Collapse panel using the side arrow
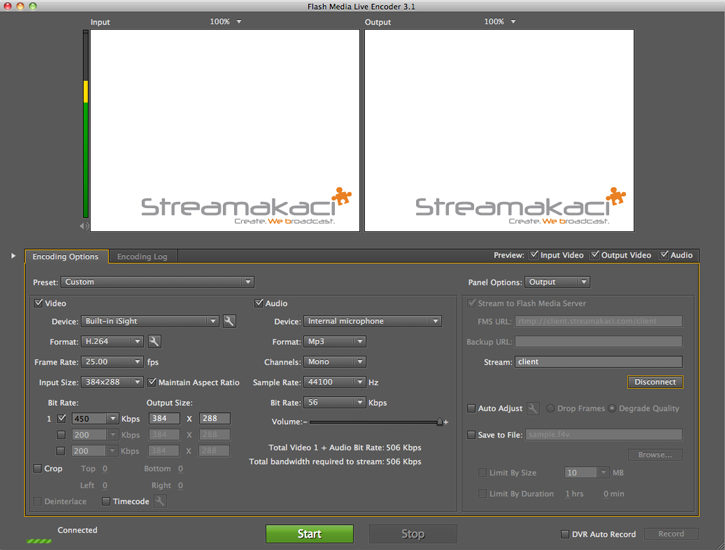 coord(13,256)
